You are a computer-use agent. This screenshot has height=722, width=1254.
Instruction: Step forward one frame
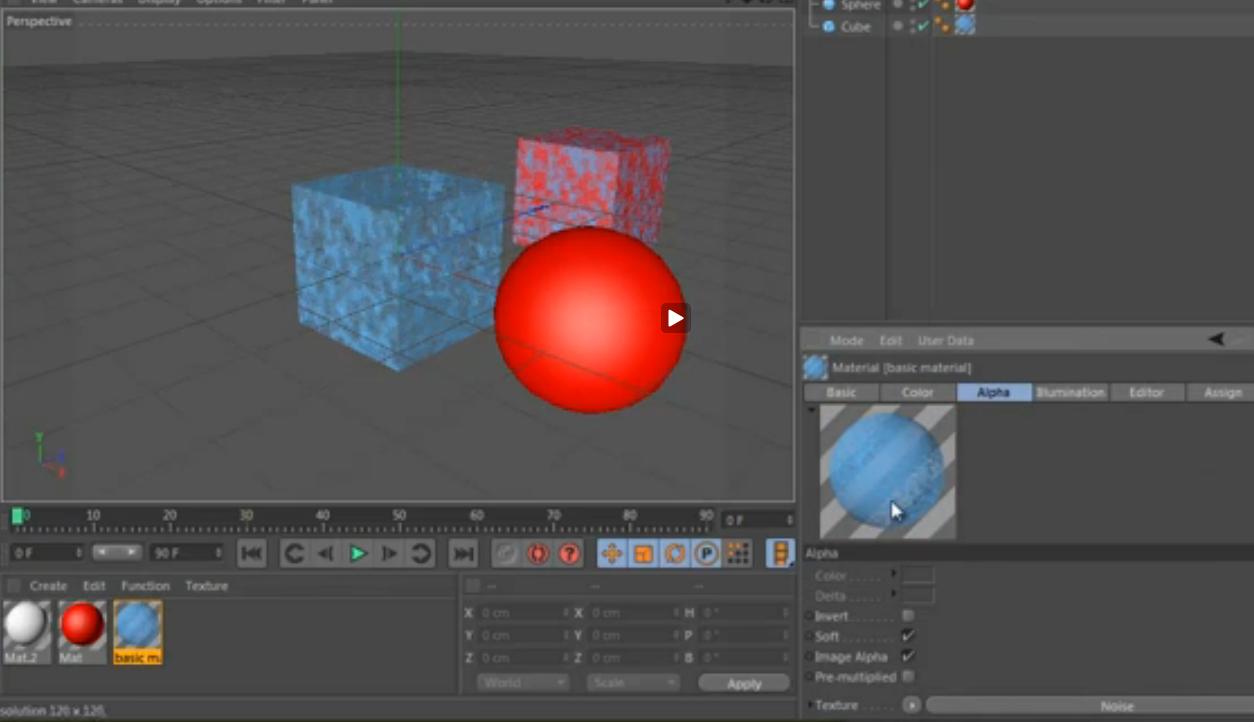click(390, 553)
